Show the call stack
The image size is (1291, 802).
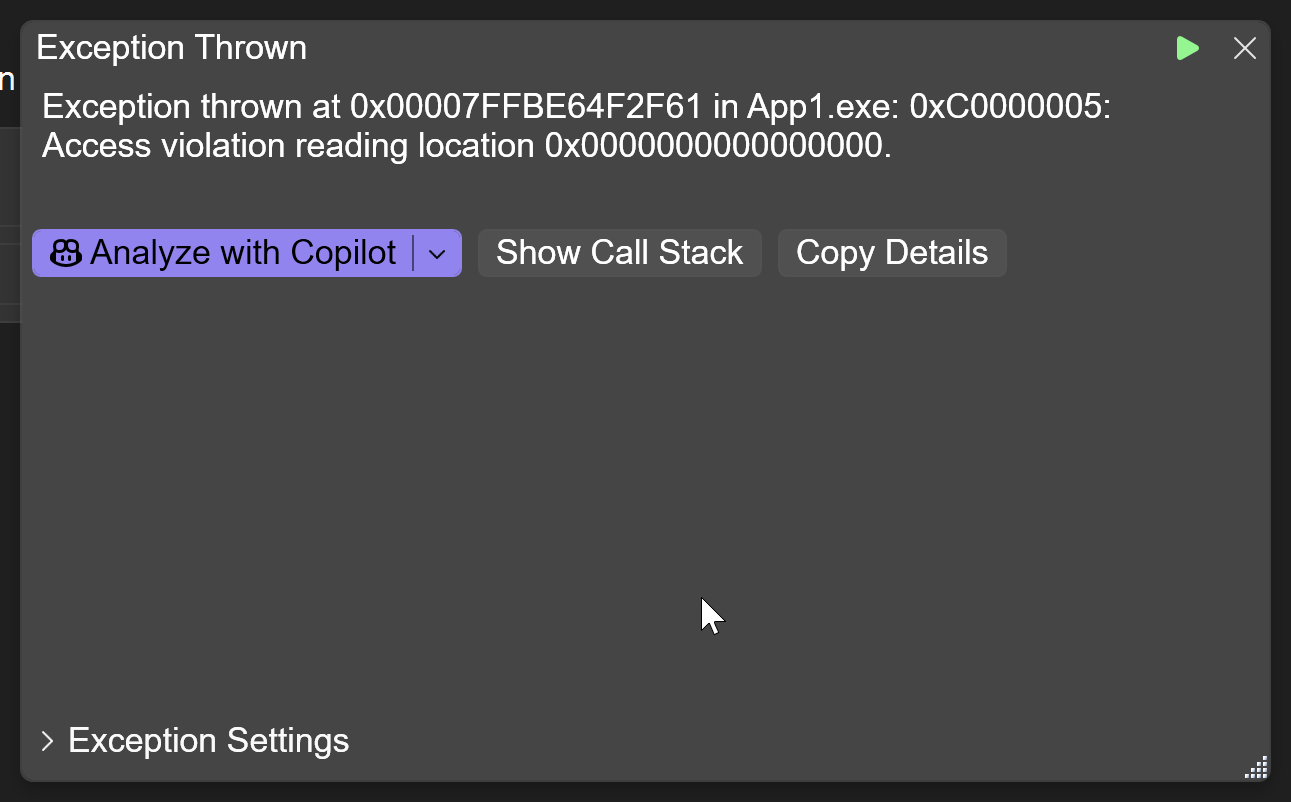[620, 253]
